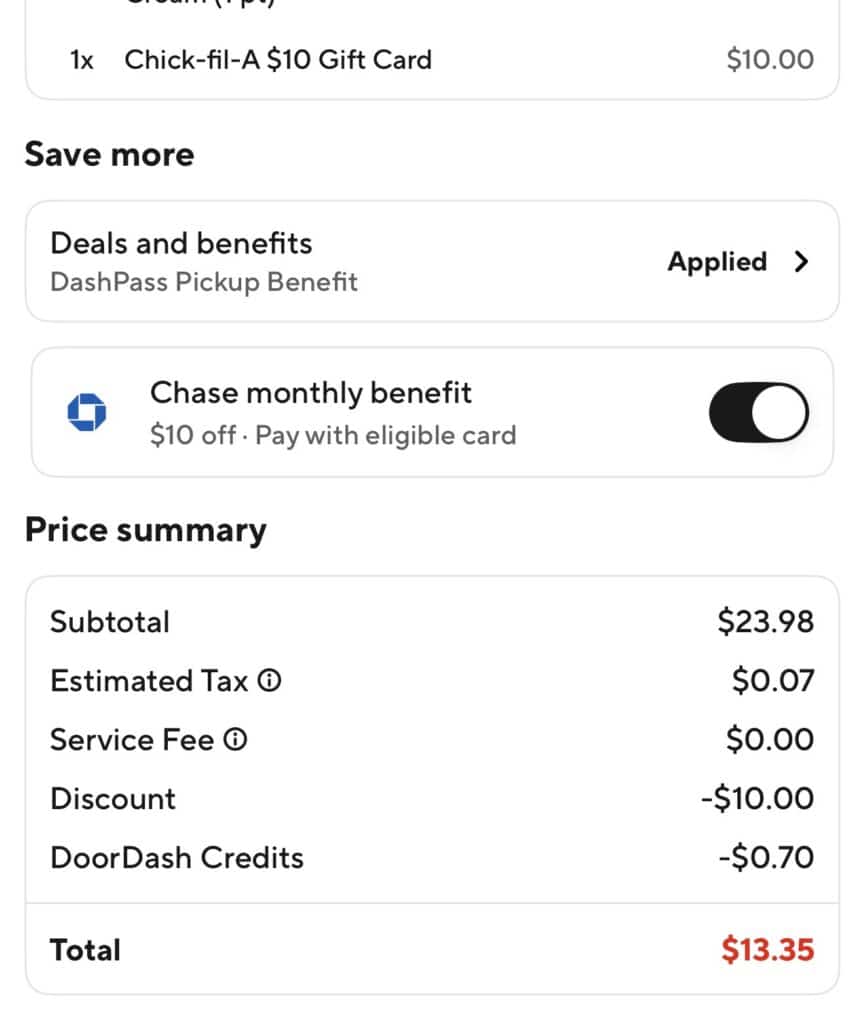Viewport: 865px width, 1024px height.
Task: Open the Deals and benefits row title
Action: pyautogui.click(x=181, y=243)
